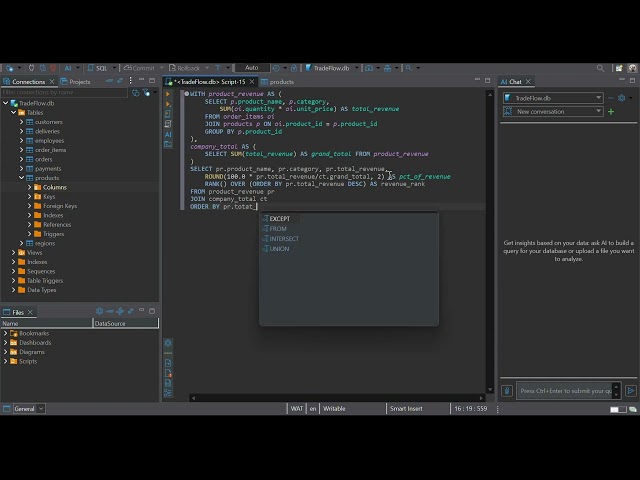
Task: Click the connection filter funnel icon
Action: [x=146, y=93]
